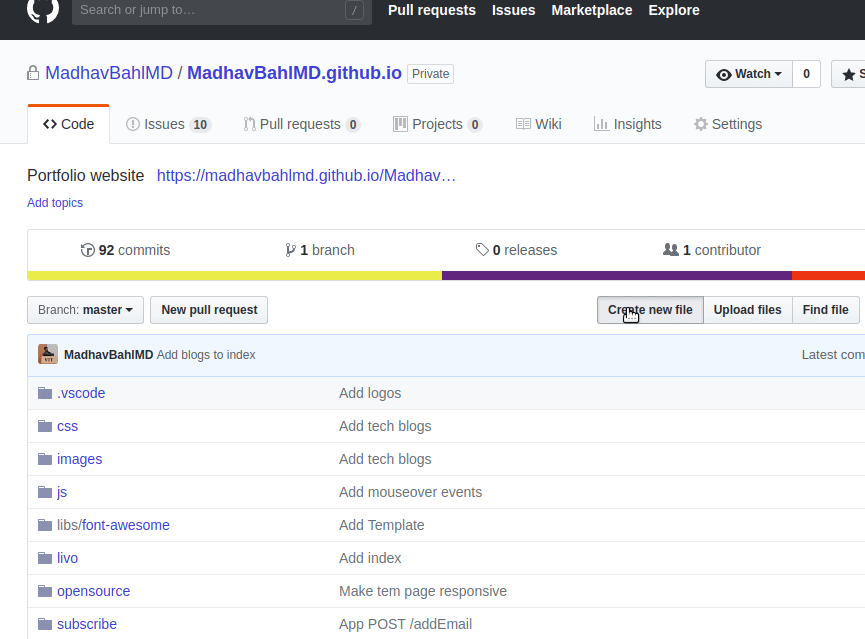Click the contributors people icon
This screenshot has height=639, width=865.
tap(671, 250)
